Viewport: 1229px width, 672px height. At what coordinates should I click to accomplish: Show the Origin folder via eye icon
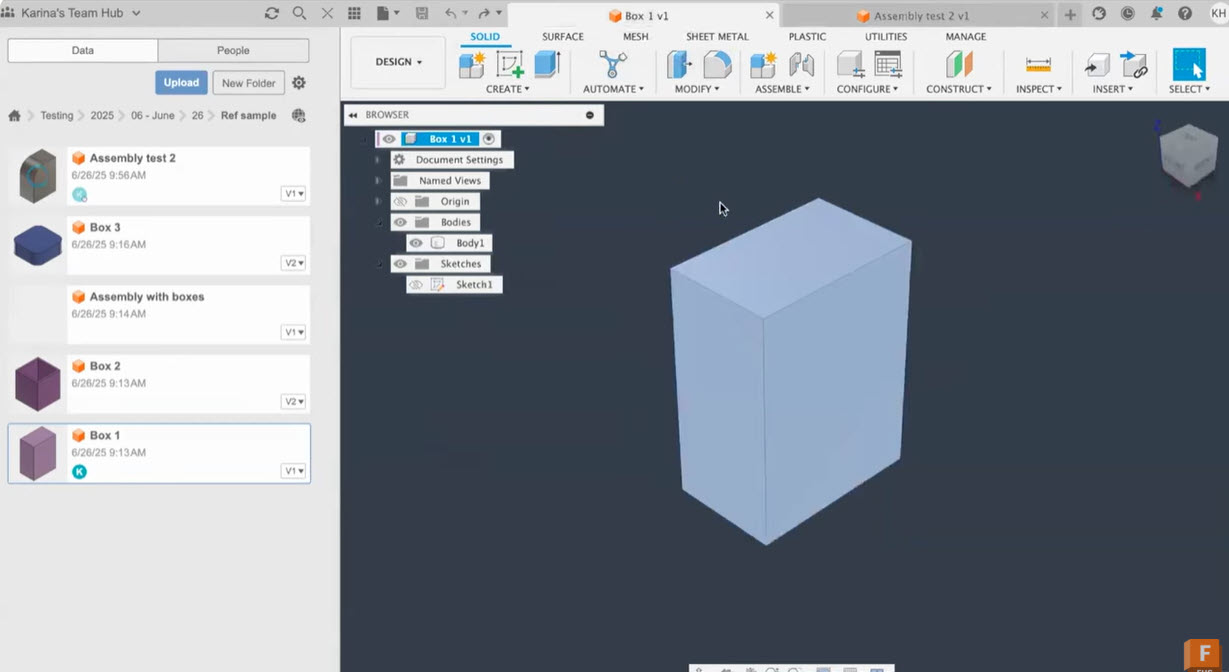(x=400, y=201)
